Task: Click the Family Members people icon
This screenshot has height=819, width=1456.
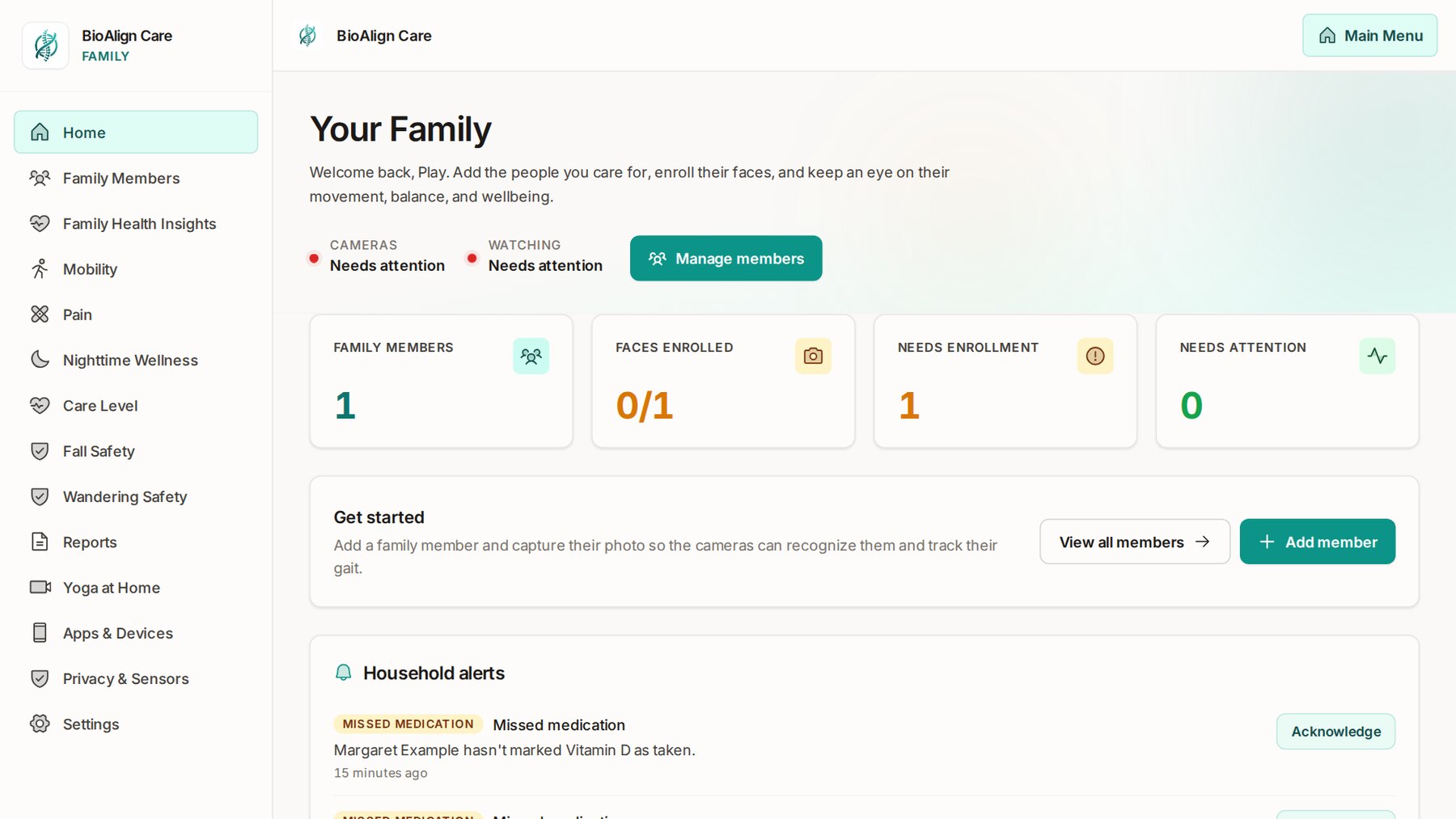Action: 40,178
